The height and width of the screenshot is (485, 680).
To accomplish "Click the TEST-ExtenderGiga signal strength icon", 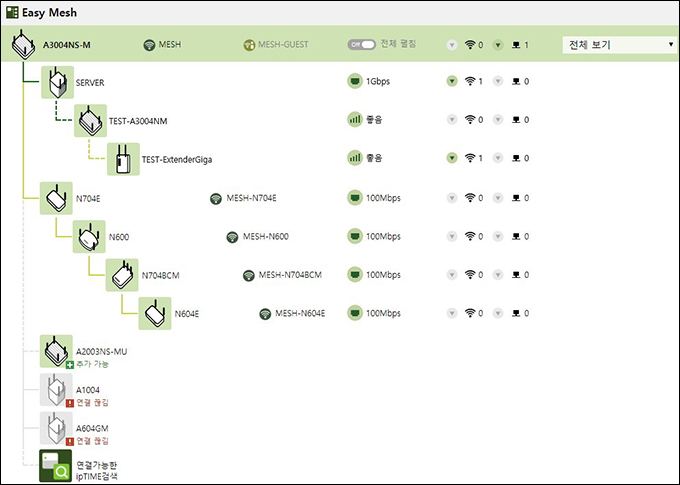I will pos(355,158).
